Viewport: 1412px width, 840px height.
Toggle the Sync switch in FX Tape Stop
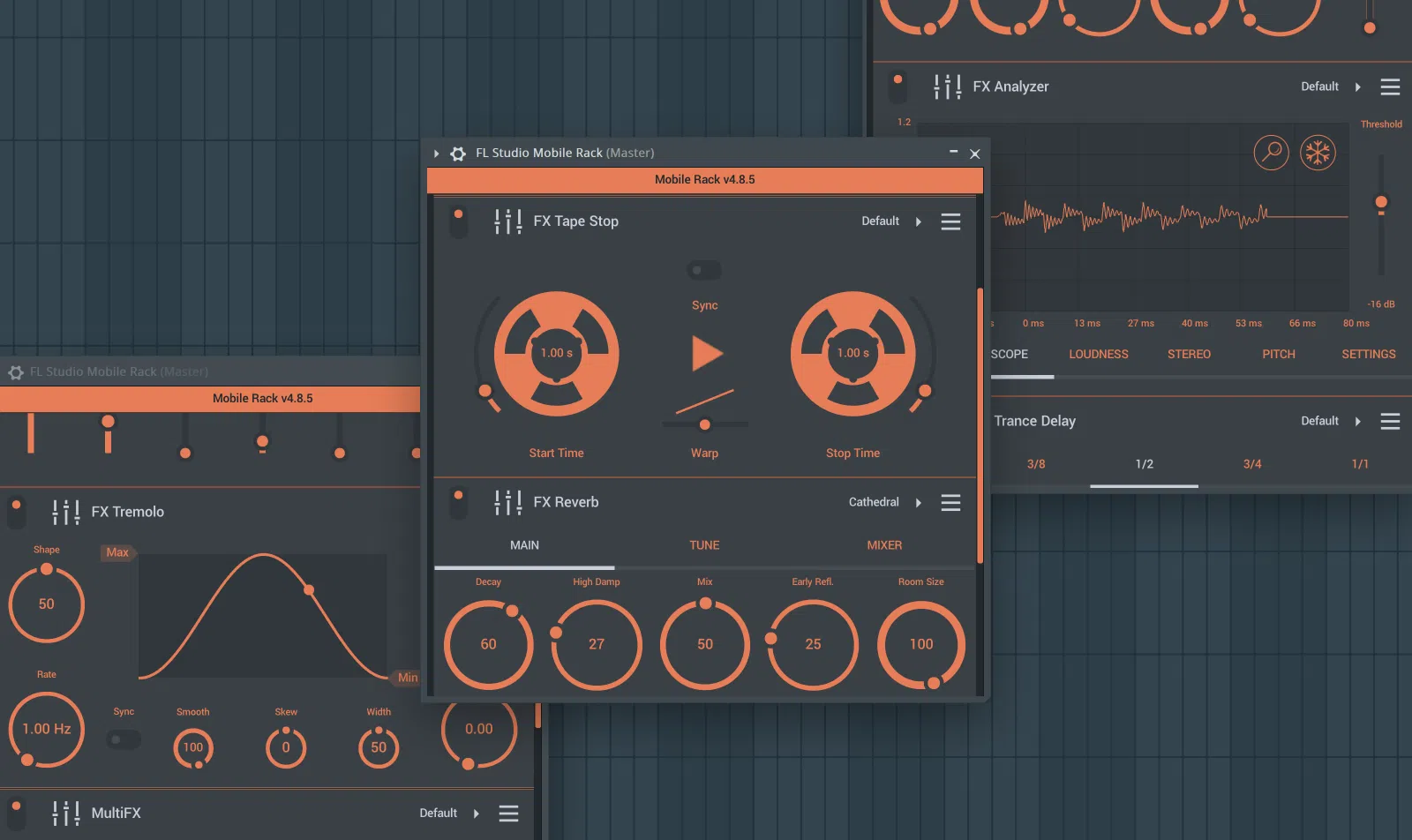tap(704, 271)
